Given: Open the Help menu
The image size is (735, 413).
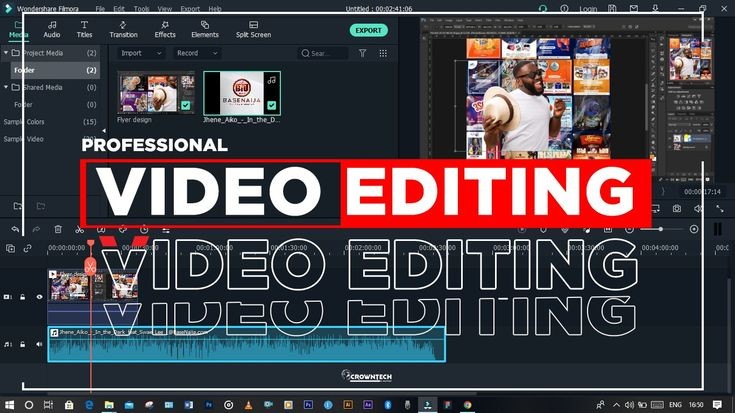Looking at the screenshot, I should coord(215,8).
